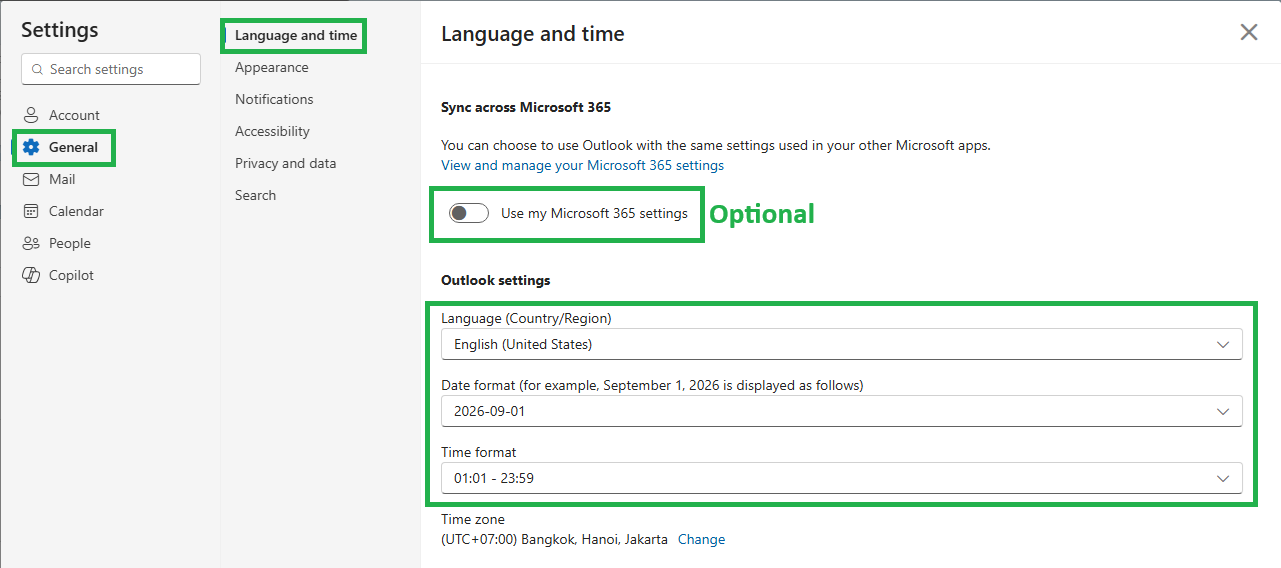Click the General gear icon

[x=31, y=147]
